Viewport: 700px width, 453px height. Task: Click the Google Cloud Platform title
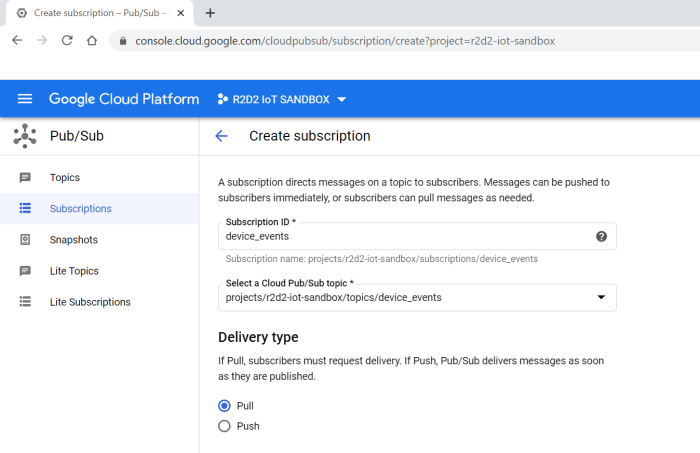point(124,99)
